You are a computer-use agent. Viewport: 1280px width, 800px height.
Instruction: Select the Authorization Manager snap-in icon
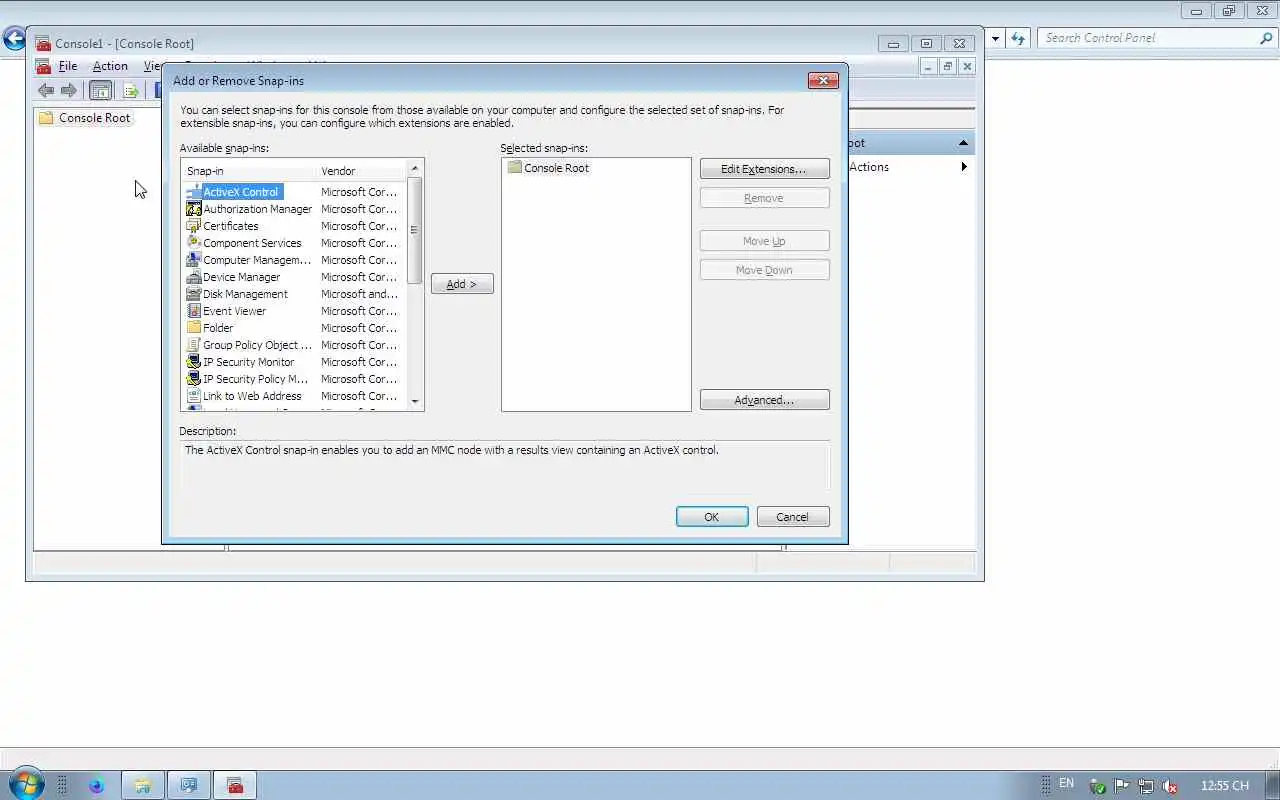pos(194,209)
